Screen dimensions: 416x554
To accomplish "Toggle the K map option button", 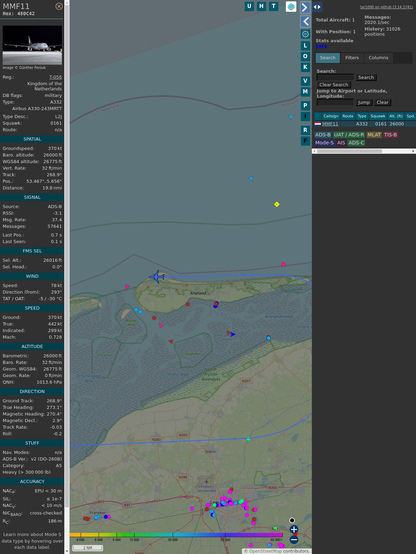I will pyautogui.click(x=305, y=67).
